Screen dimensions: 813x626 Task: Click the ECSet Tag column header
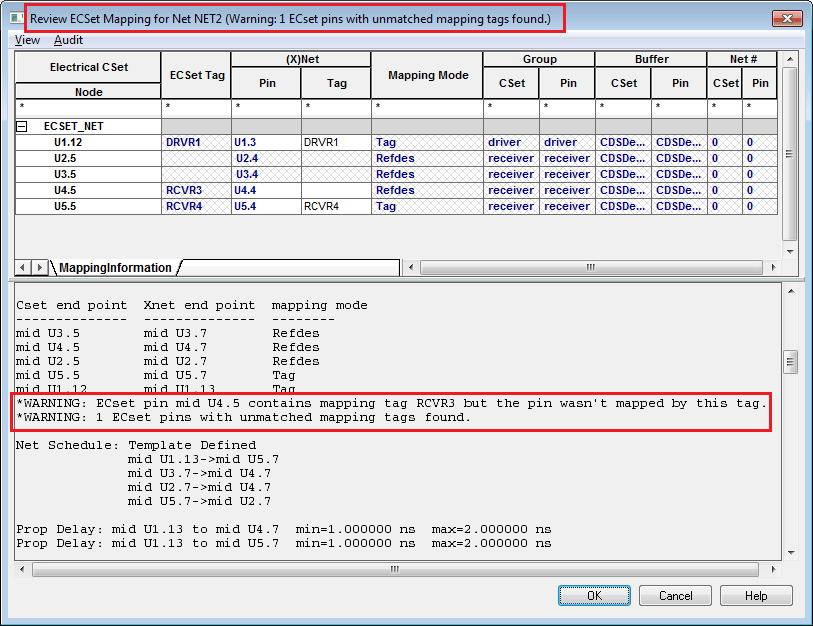tap(197, 75)
